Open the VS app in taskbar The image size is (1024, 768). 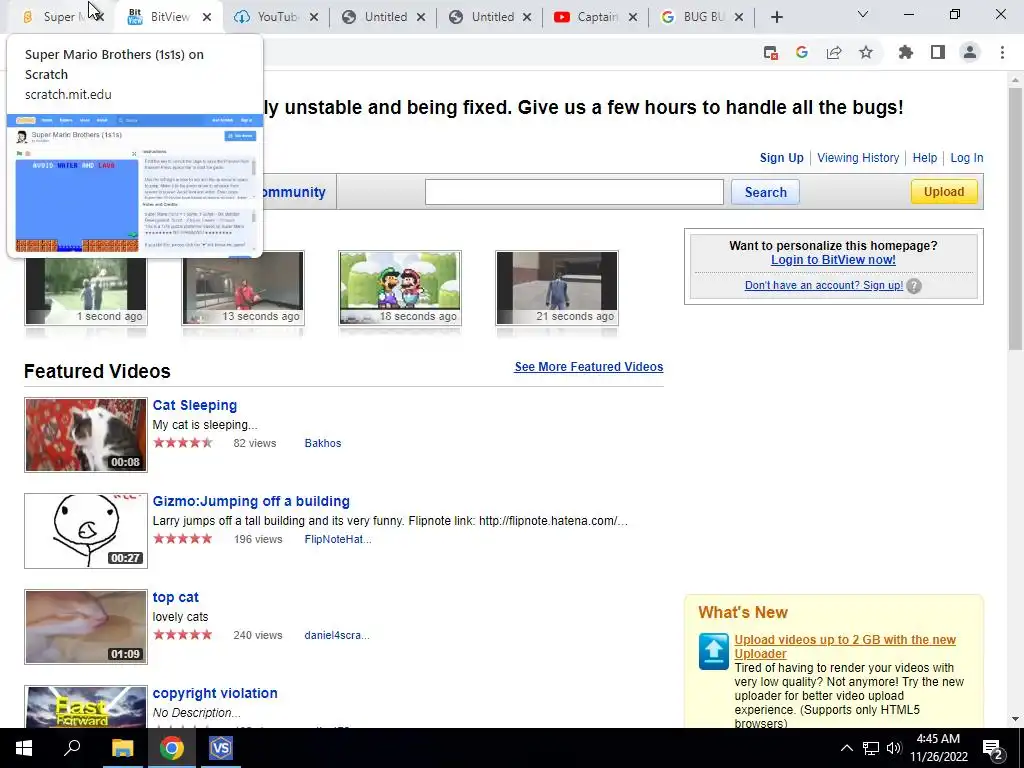(221, 748)
